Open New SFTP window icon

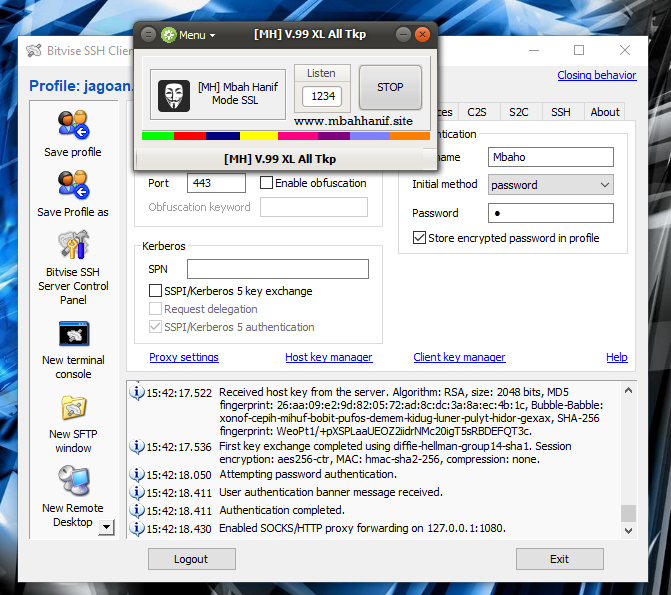point(74,407)
